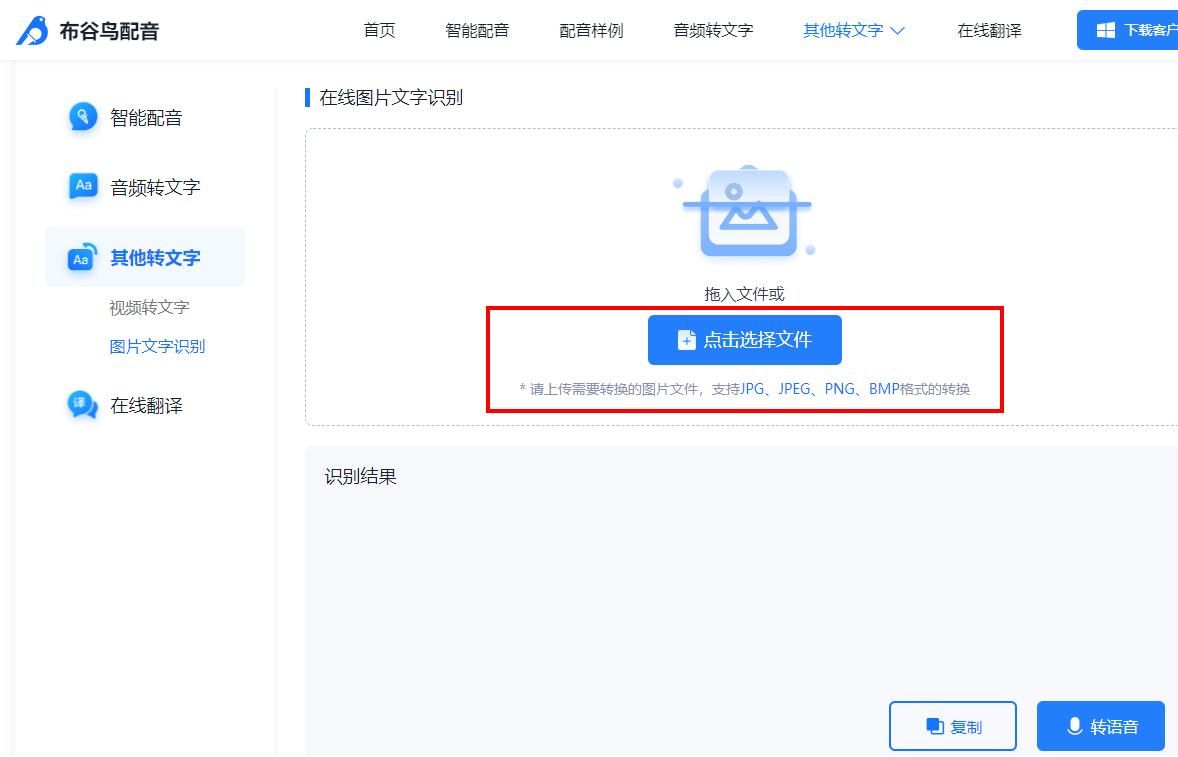The width and height of the screenshot is (1178, 757).
Task: Click the microphone icon in 转语音 button
Action: click(1074, 726)
